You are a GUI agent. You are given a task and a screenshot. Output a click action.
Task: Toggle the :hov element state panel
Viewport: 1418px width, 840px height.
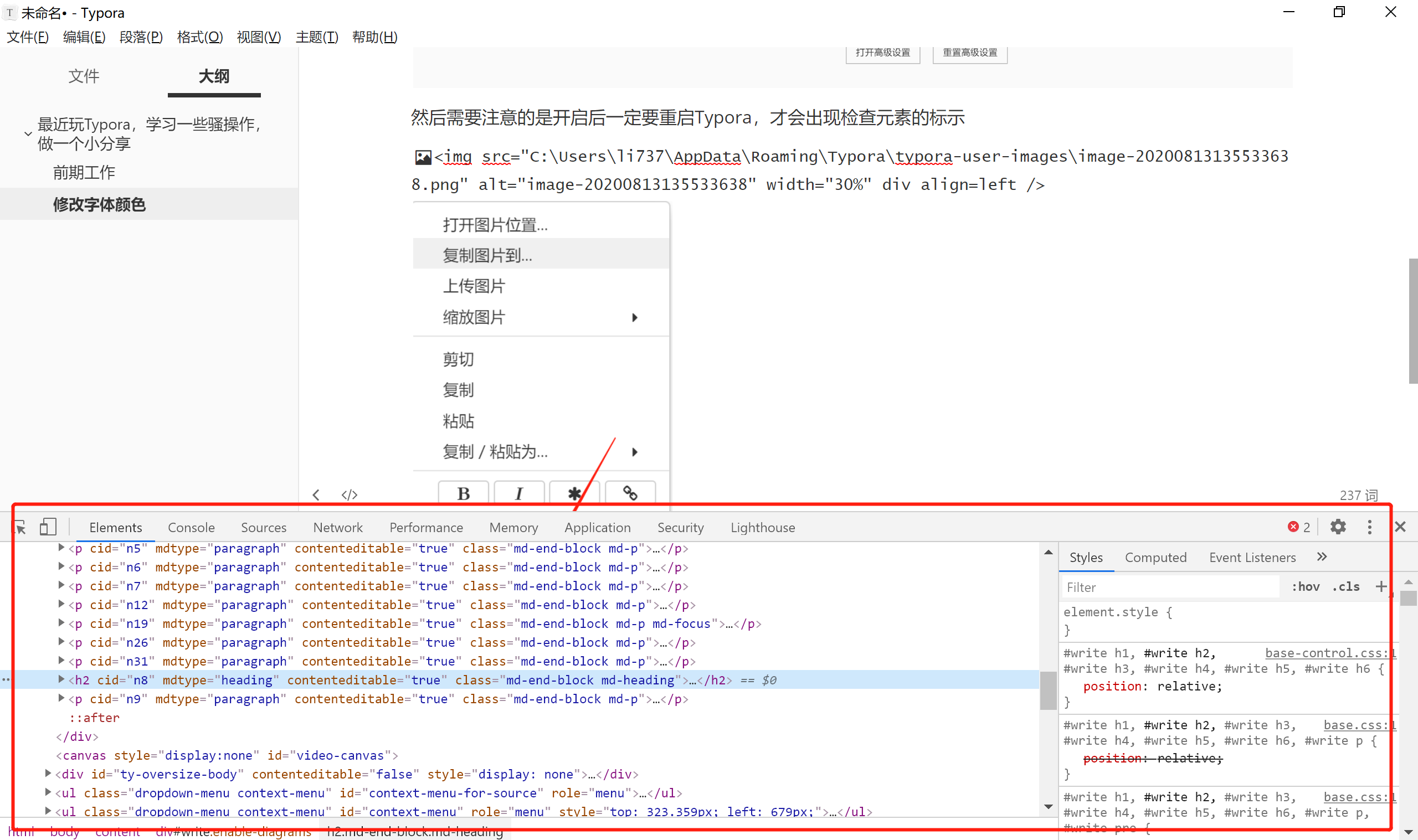pyautogui.click(x=1305, y=587)
